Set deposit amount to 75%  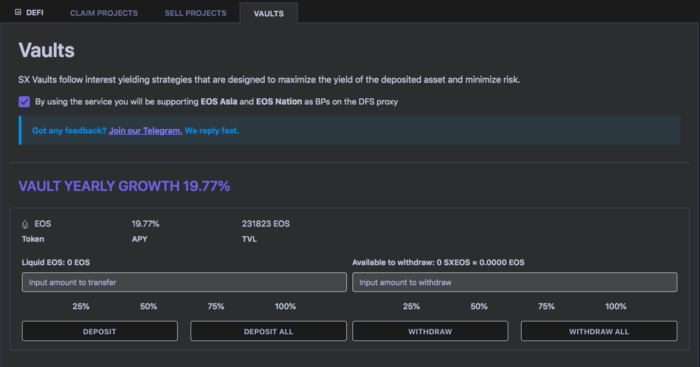point(216,306)
